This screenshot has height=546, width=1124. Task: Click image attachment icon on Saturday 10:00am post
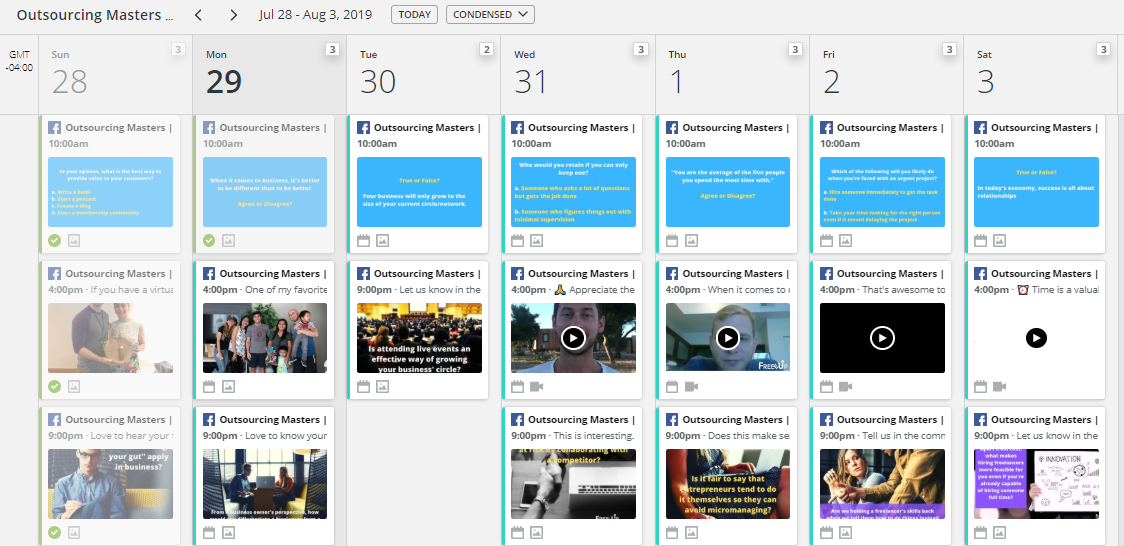point(999,241)
